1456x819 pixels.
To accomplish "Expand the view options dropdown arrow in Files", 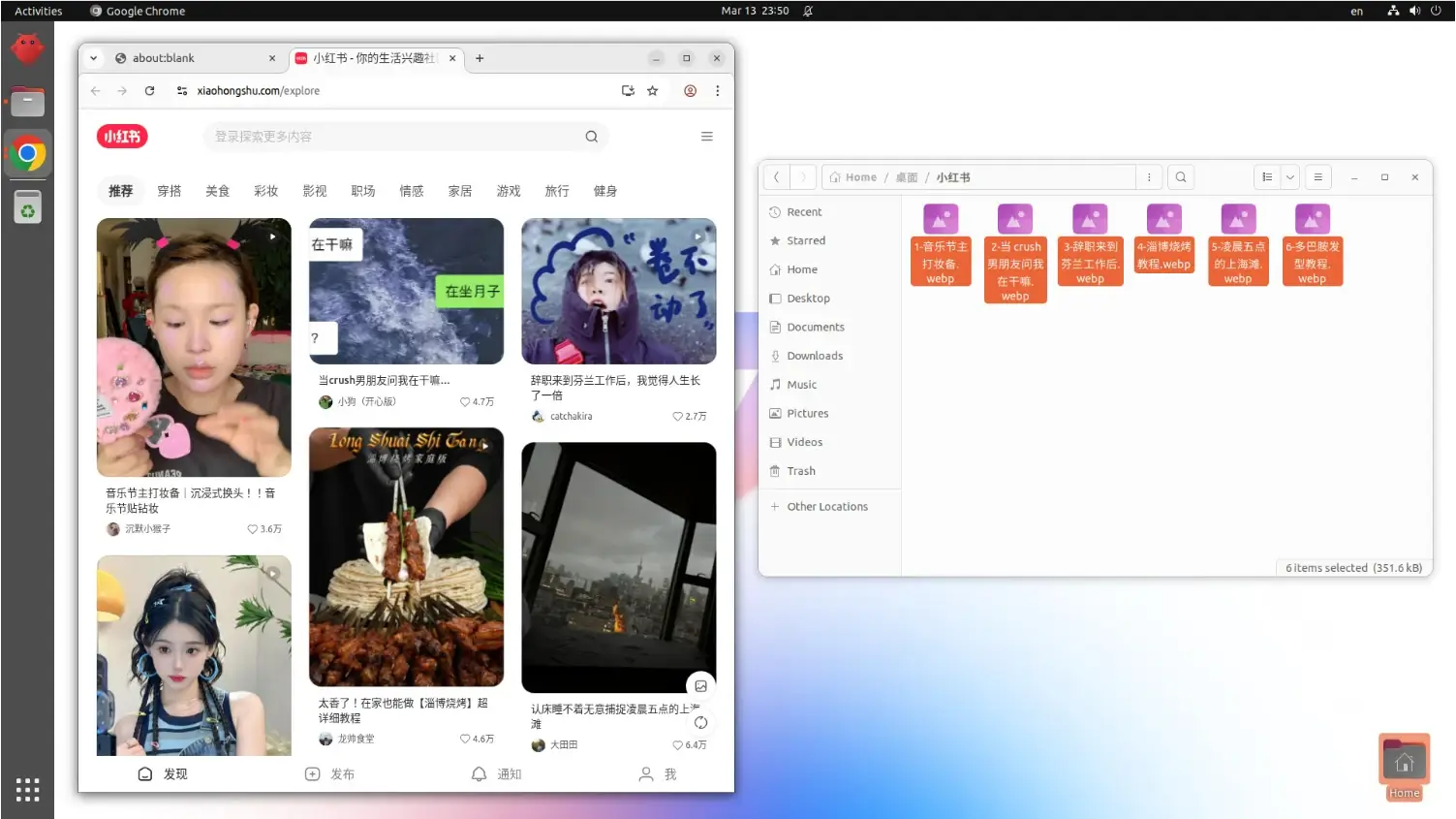I will point(1290,177).
